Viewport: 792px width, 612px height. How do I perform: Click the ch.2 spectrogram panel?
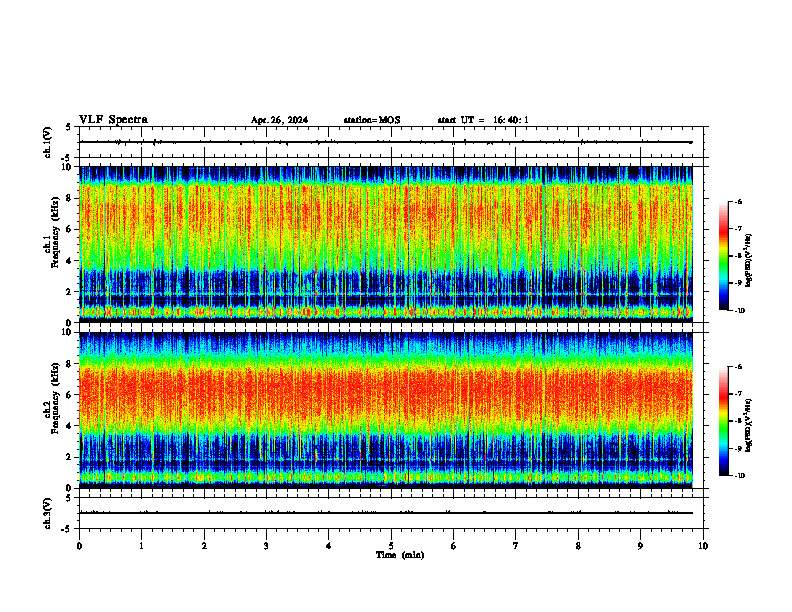[x=386, y=410]
